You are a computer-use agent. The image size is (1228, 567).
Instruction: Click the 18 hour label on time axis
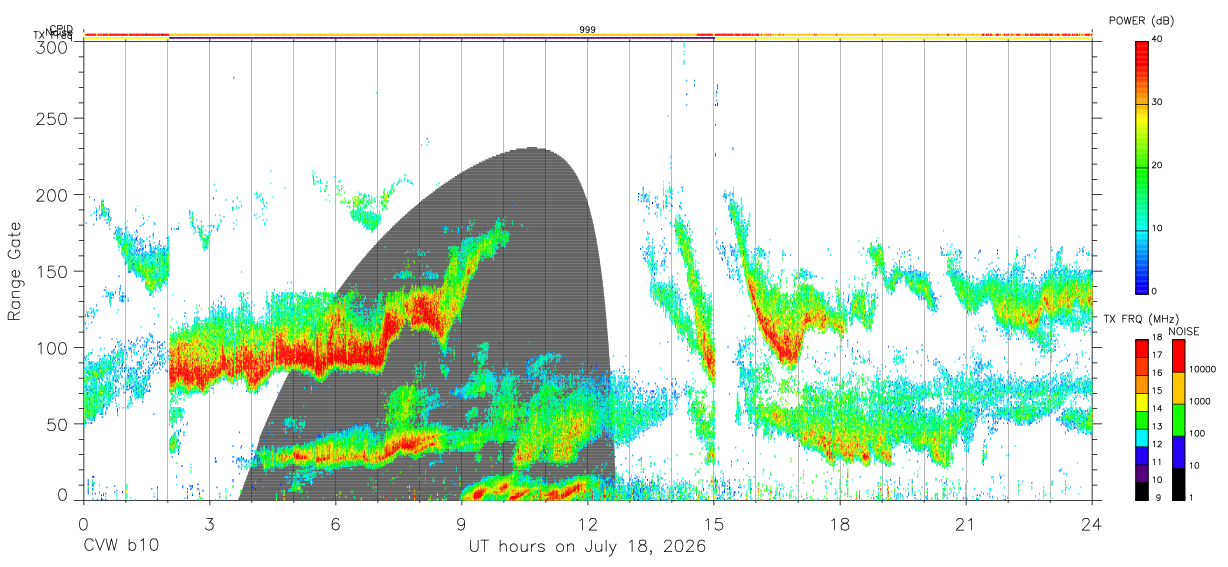(x=840, y=524)
